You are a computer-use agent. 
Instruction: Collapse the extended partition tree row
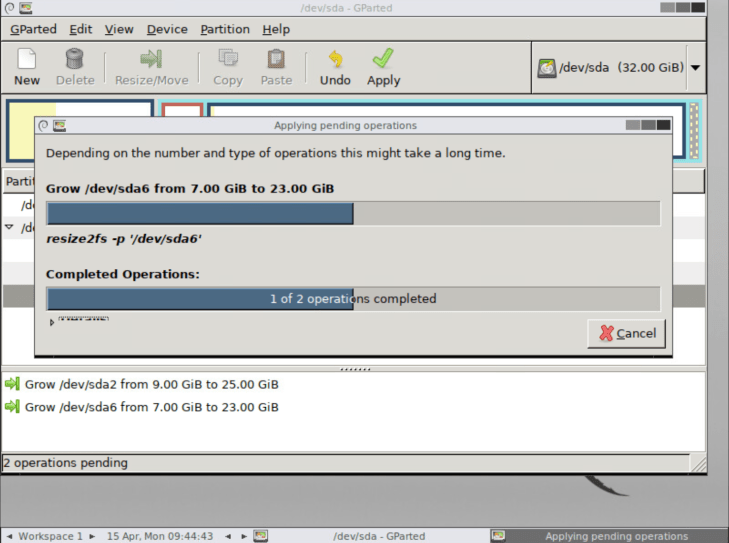point(9,227)
